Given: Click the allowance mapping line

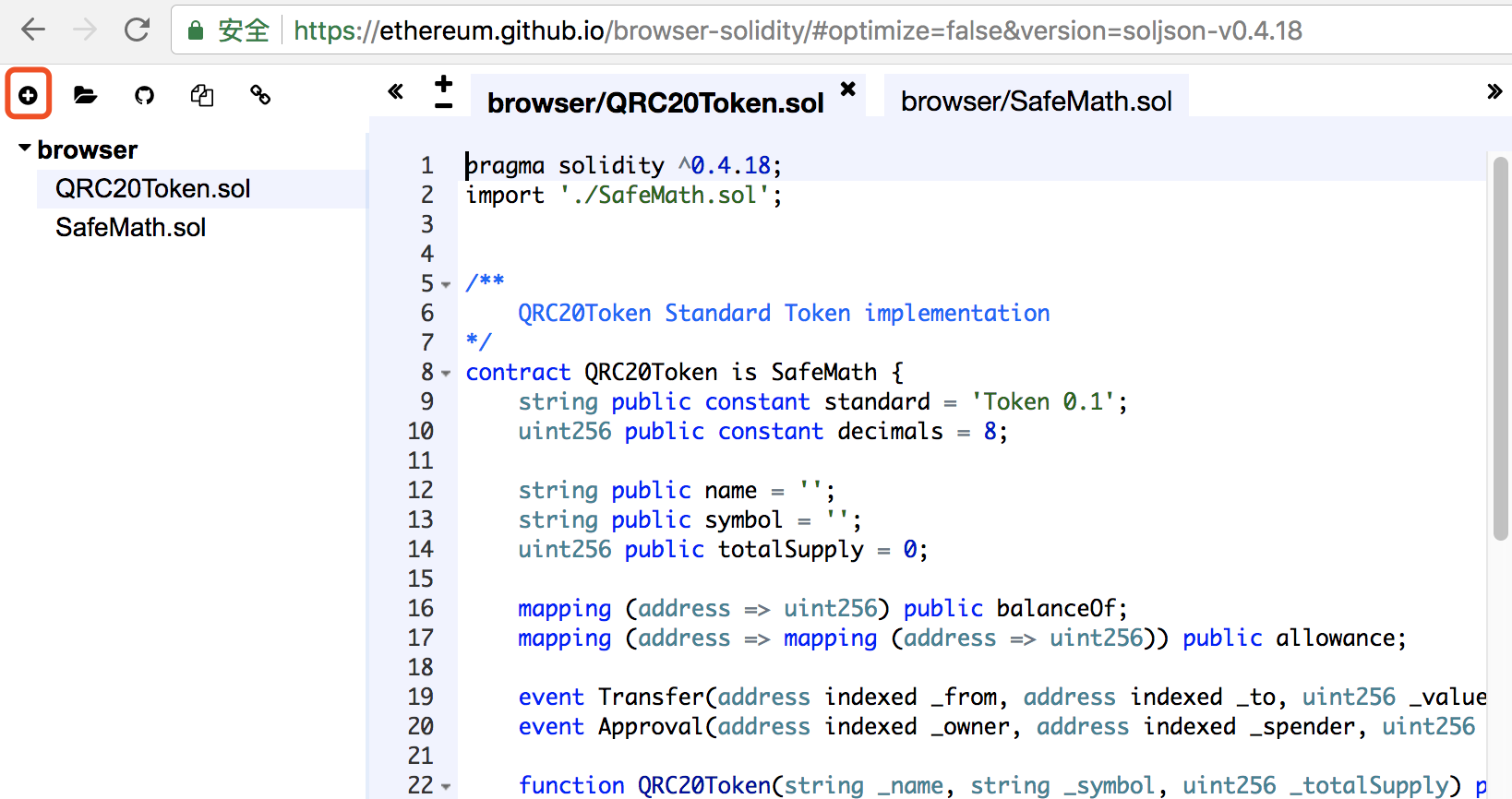Looking at the screenshot, I should 962,638.
